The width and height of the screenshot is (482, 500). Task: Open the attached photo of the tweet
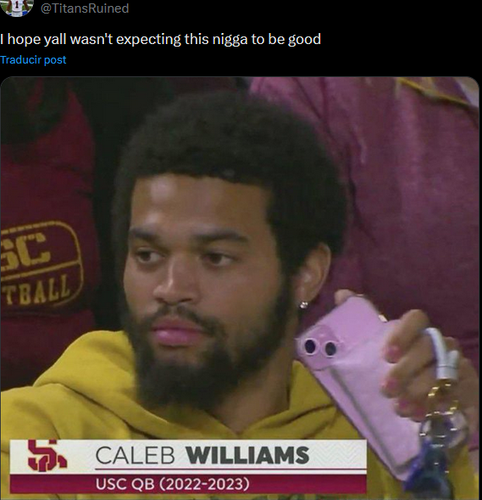240,288
